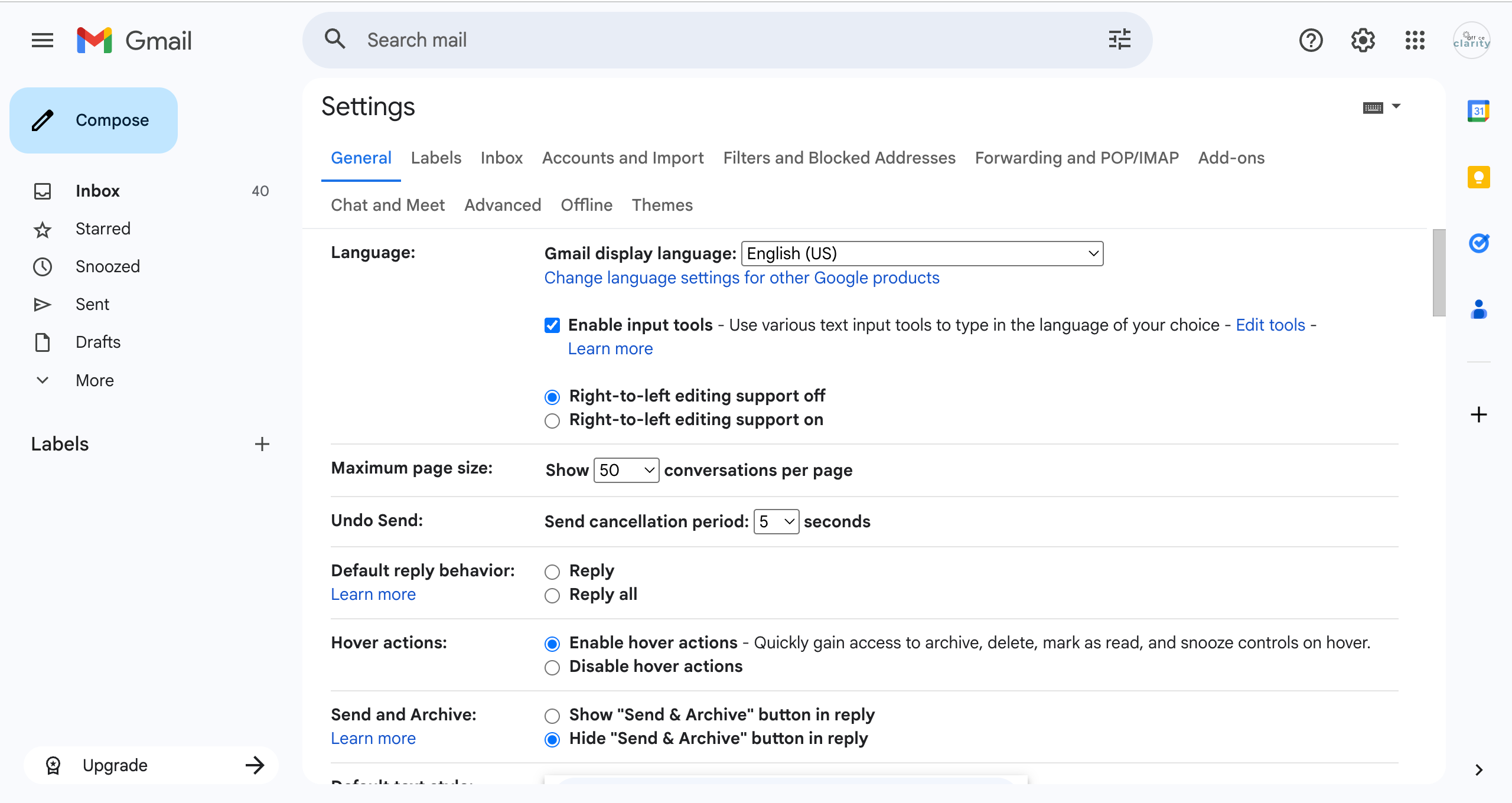Open the Help support icon
This screenshot has width=1512, height=803.
[x=1311, y=40]
